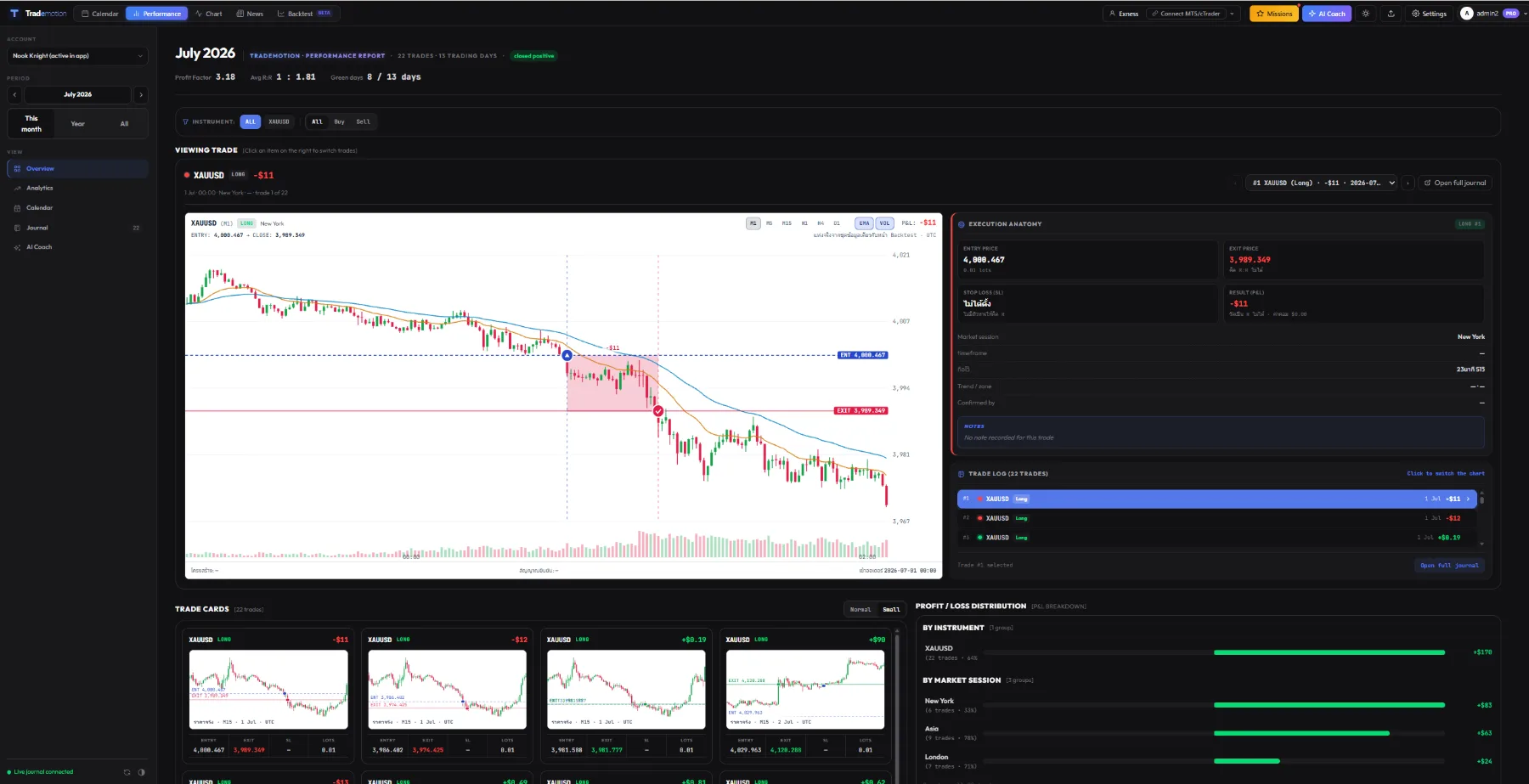Viewport: 1529px width, 784px height.
Task: Open AI Coach from the sidebar list
Action: (x=77, y=247)
